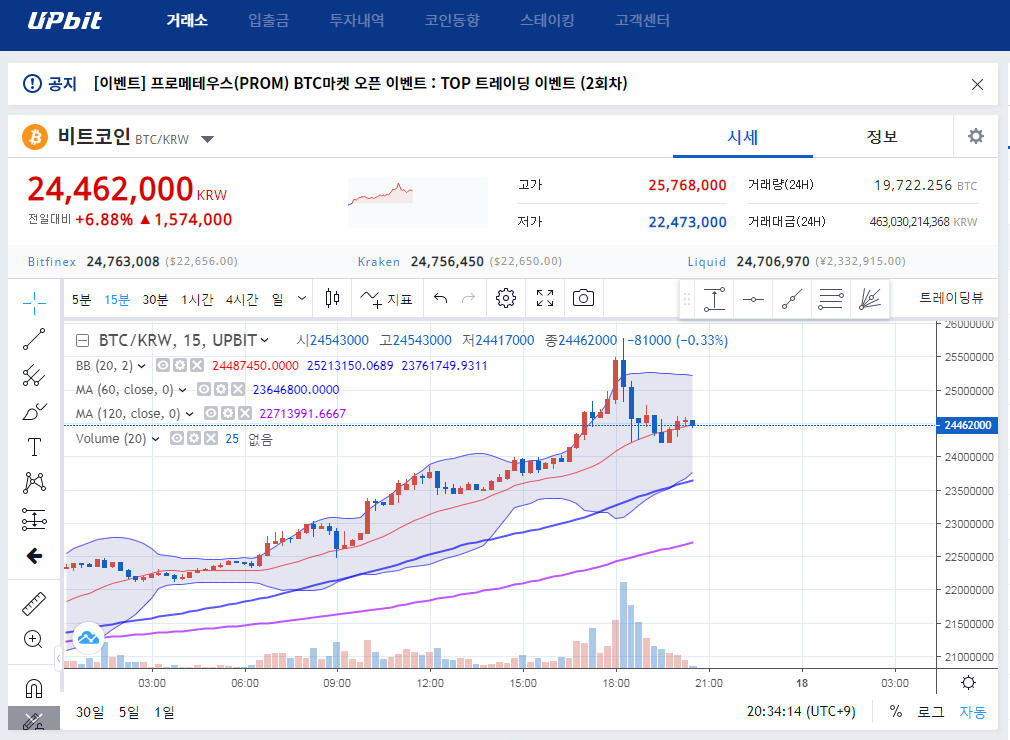Open the 입출금 menu
The width and height of the screenshot is (1010, 740).
tap(269, 21)
